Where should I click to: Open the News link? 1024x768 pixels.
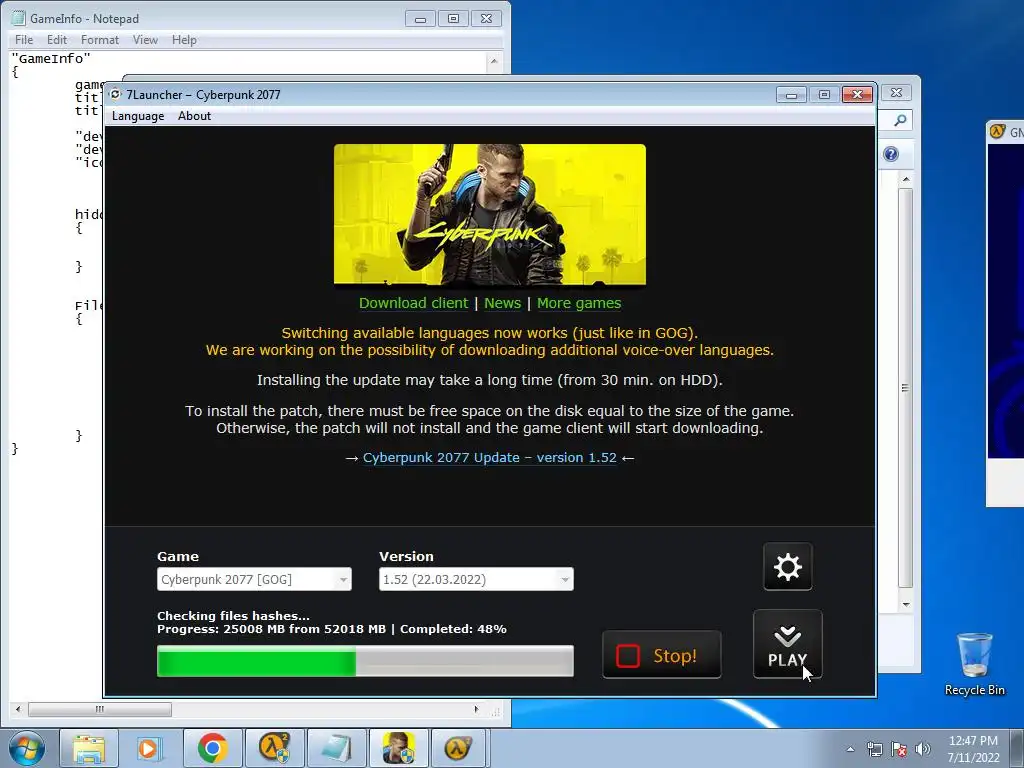[502, 303]
